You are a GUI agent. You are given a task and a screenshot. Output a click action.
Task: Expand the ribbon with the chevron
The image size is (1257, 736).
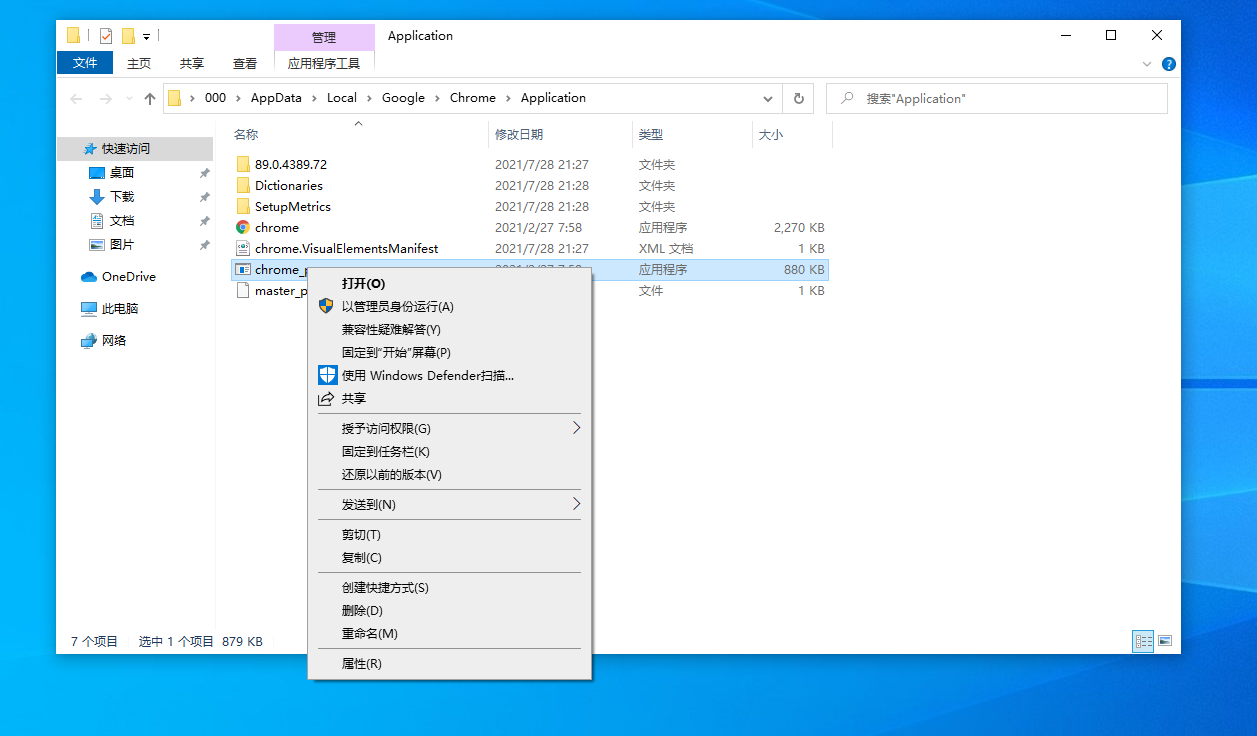coord(1147,64)
